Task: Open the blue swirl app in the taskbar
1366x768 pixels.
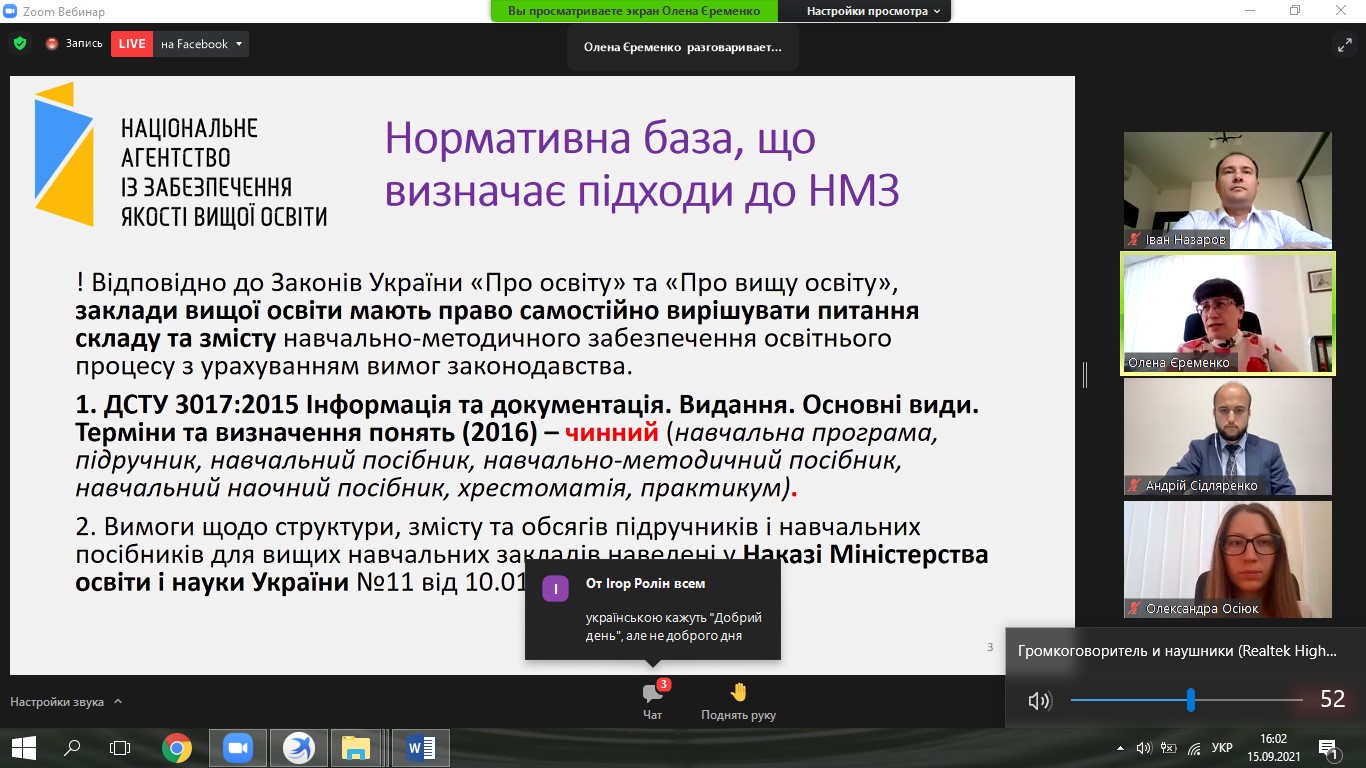Action: click(x=298, y=747)
